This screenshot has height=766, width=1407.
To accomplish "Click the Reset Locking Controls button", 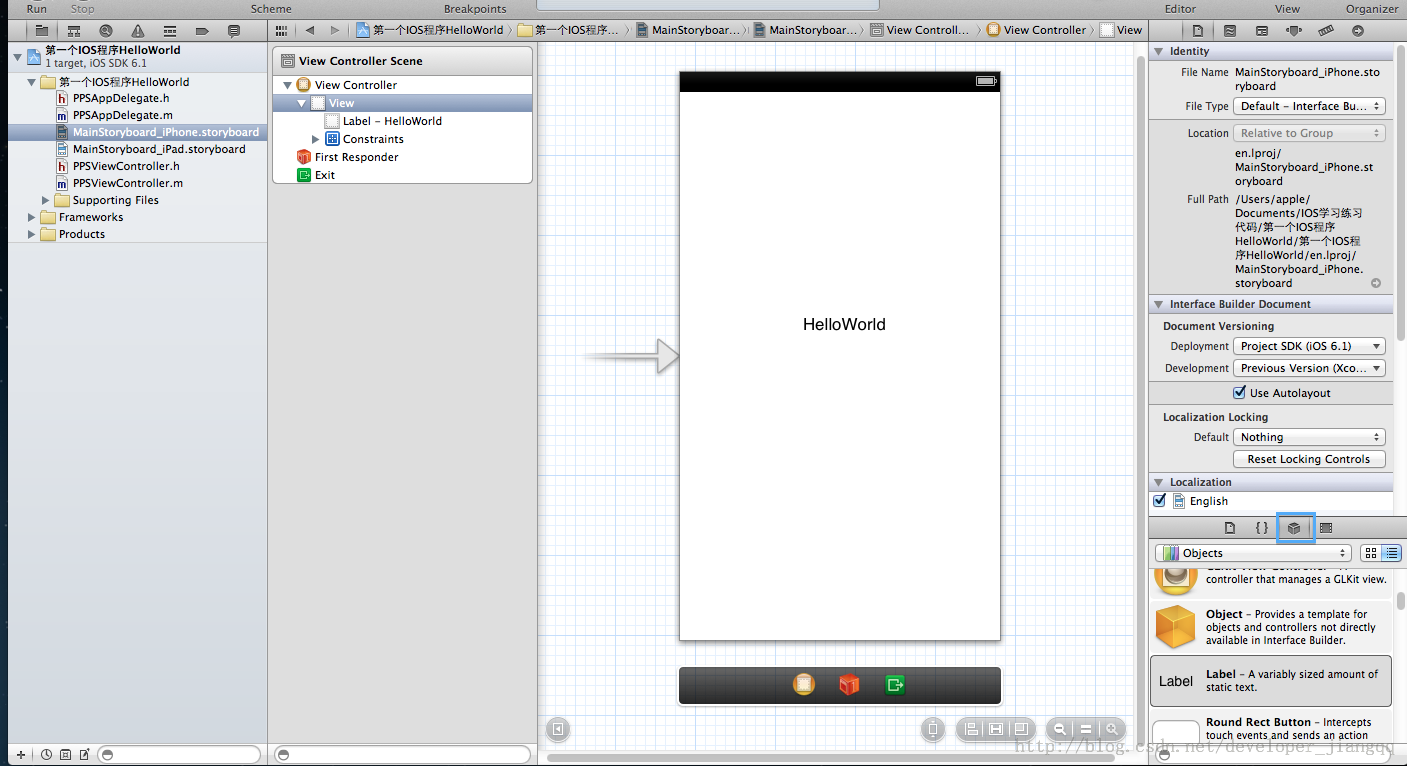I will [1309, 459].
